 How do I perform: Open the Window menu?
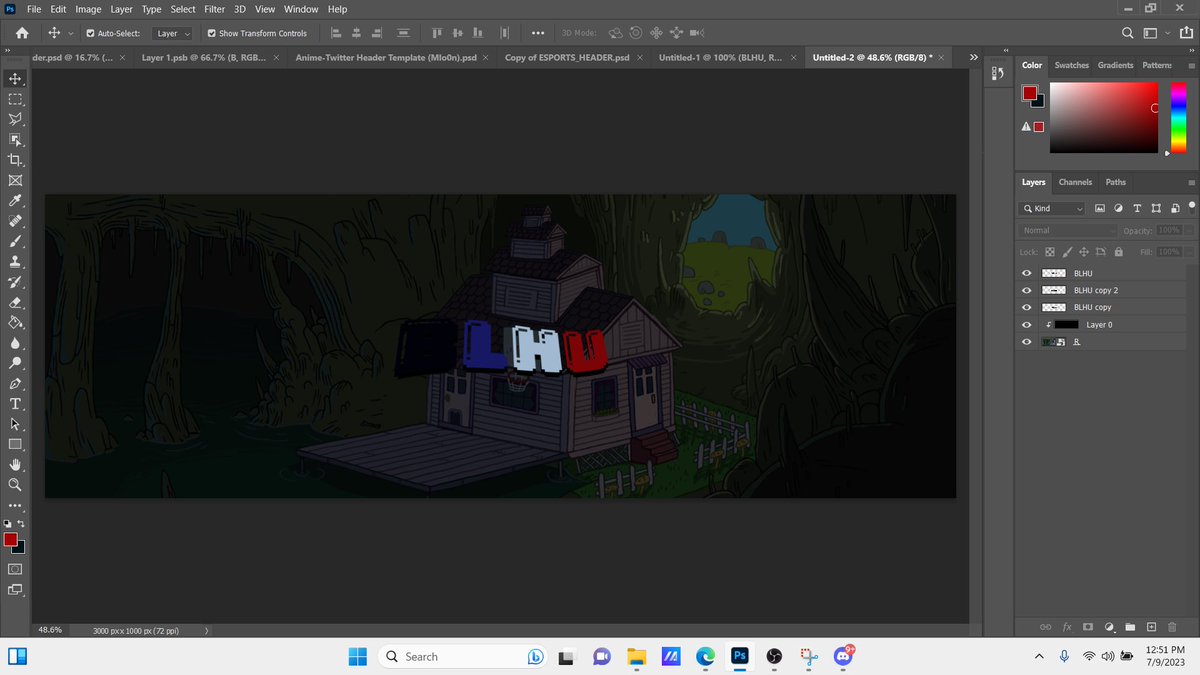300,9
